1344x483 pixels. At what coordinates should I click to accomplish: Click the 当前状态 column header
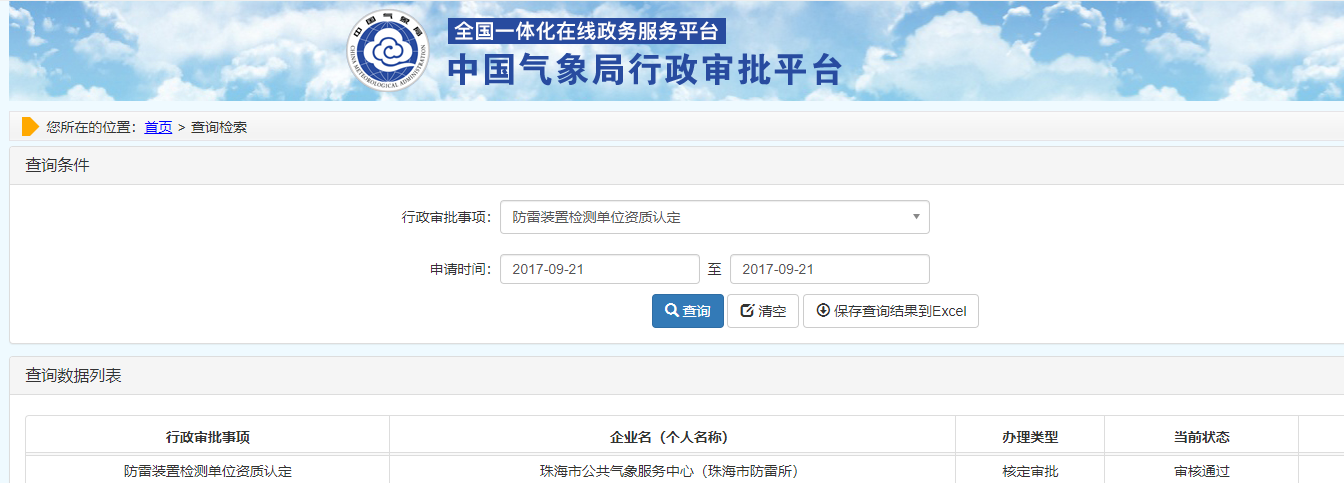pos(1202,437)
